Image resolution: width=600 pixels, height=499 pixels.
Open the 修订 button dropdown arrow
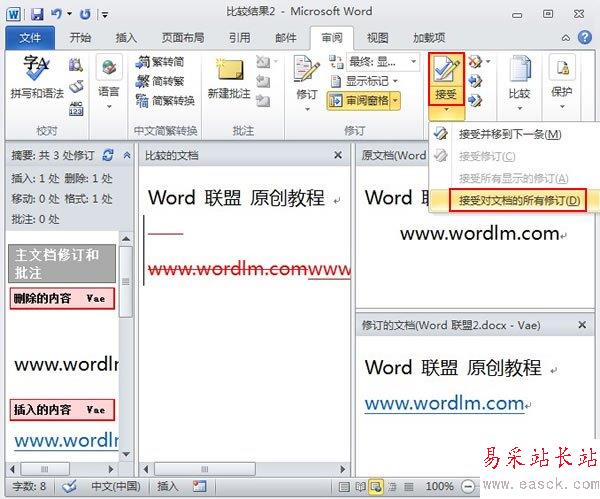tap(307, 109)
